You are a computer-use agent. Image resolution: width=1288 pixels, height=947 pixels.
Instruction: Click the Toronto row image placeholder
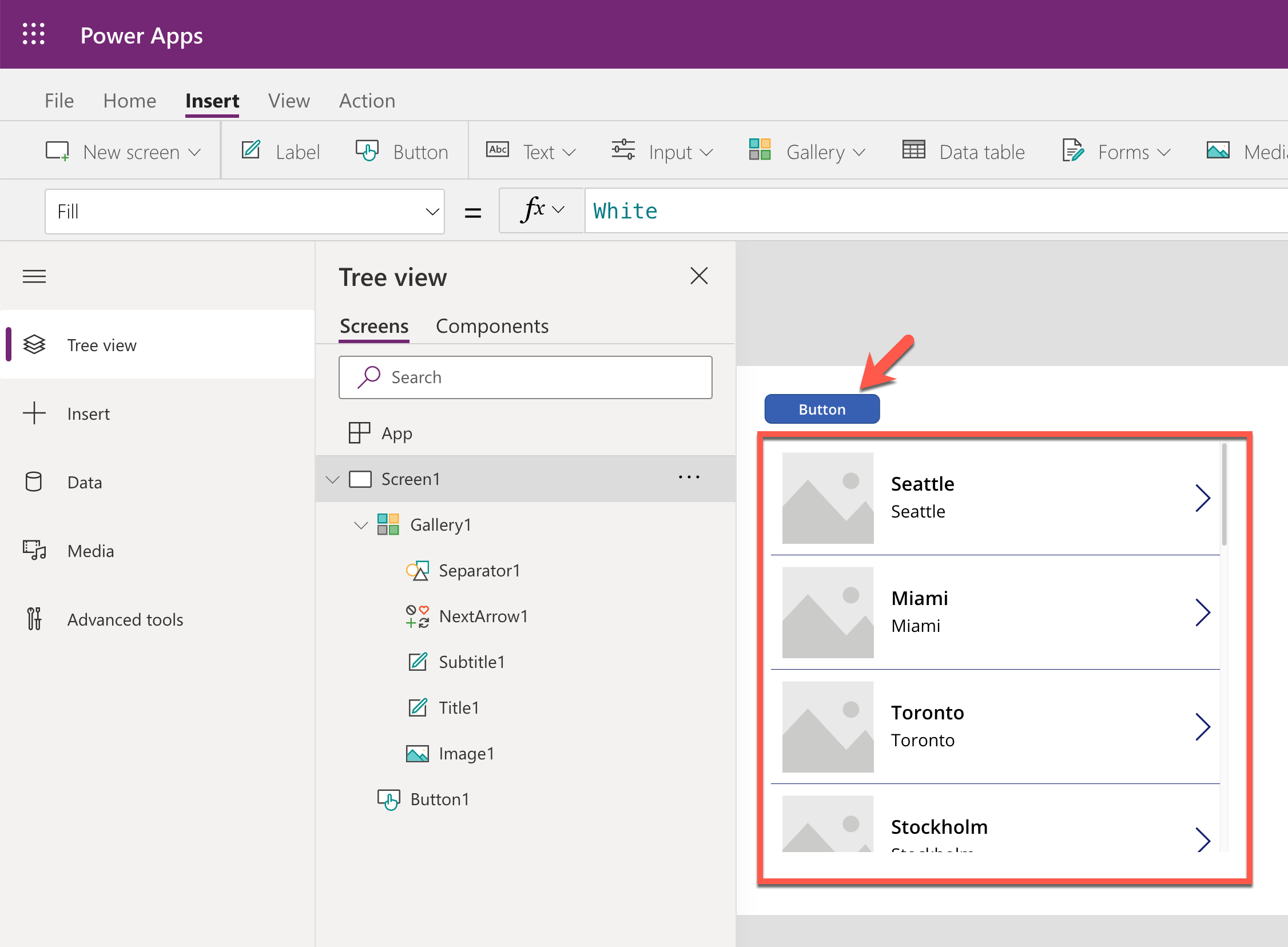828,727
